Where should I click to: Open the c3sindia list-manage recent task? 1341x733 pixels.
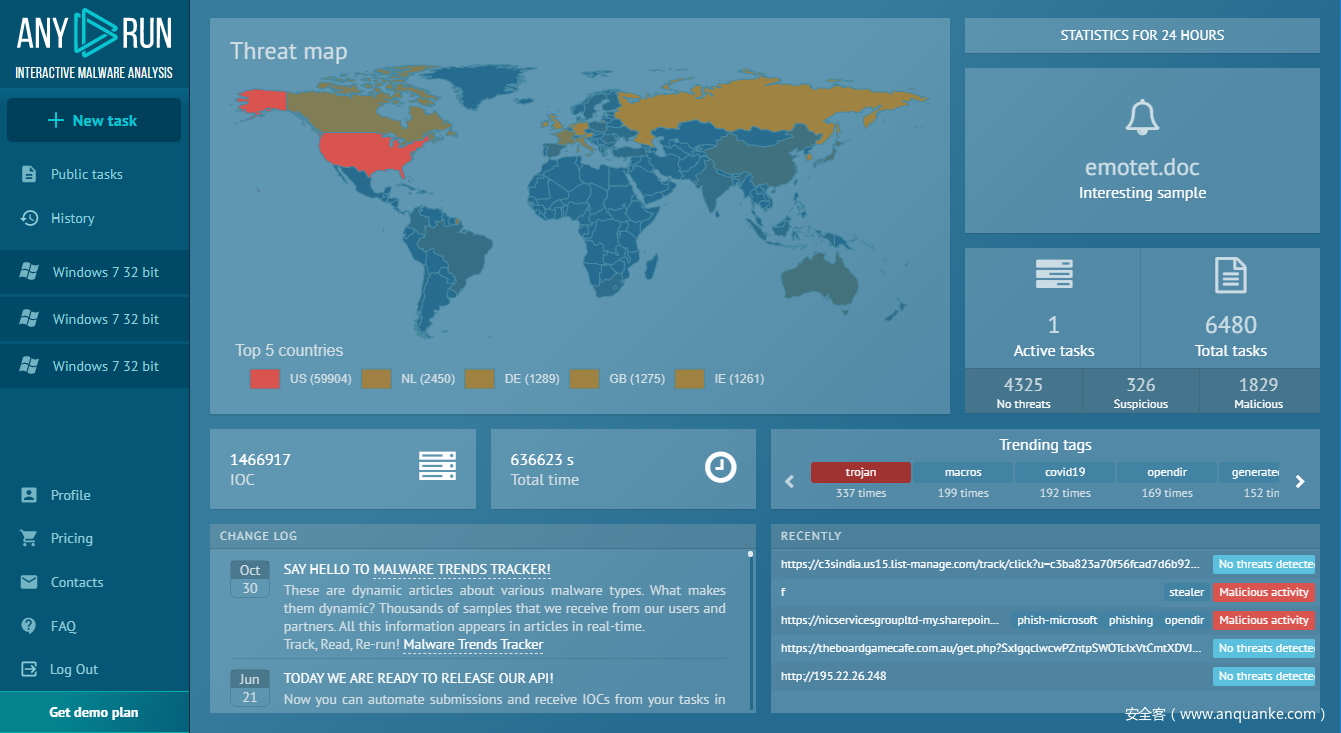click(990, 564)
